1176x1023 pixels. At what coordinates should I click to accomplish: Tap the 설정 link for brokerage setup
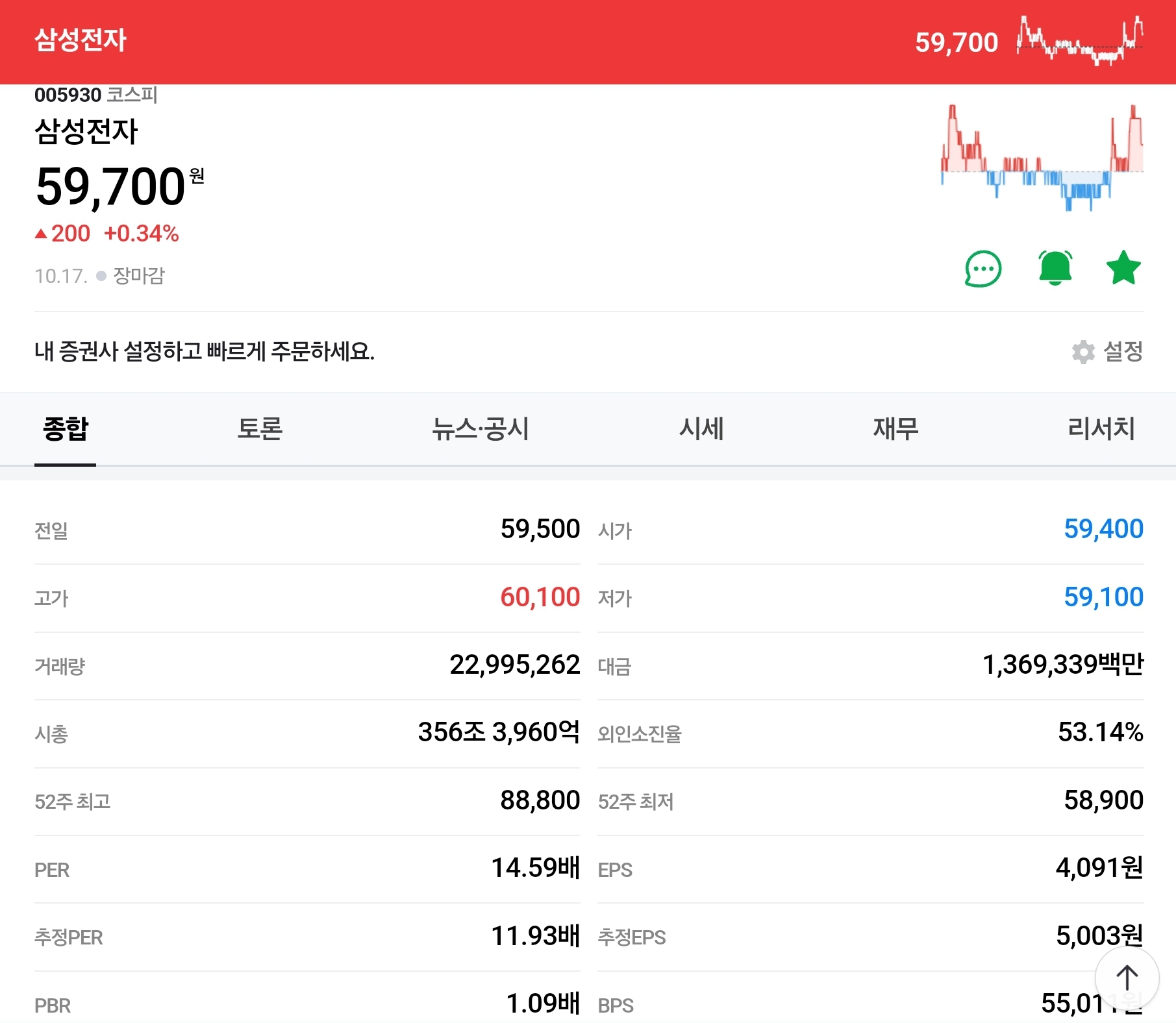click(1123, 352)
